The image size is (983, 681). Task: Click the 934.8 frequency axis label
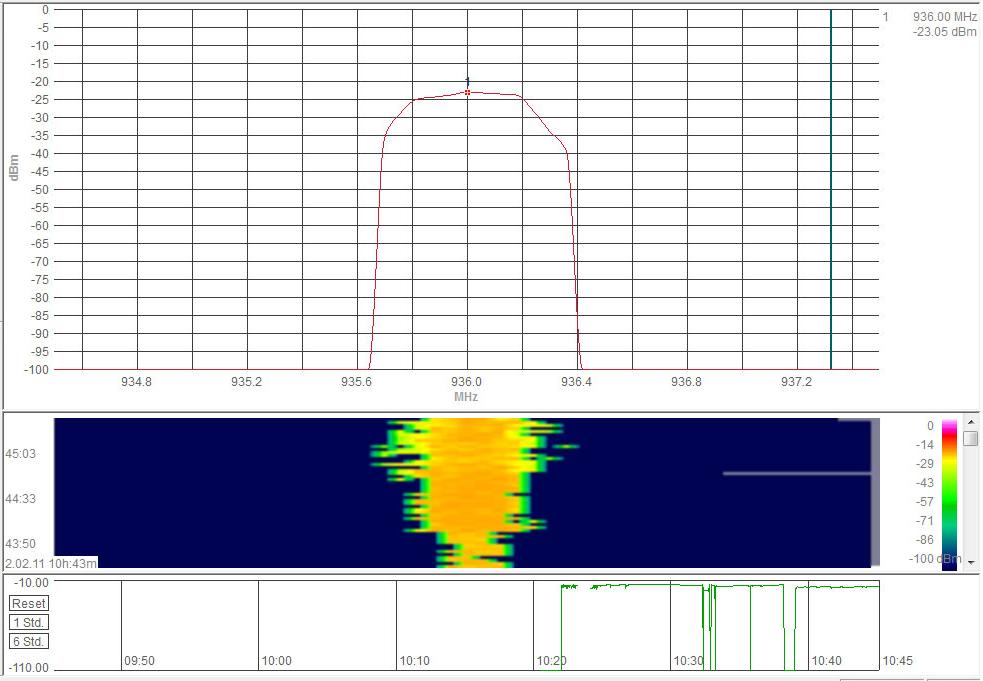[136, 382]
